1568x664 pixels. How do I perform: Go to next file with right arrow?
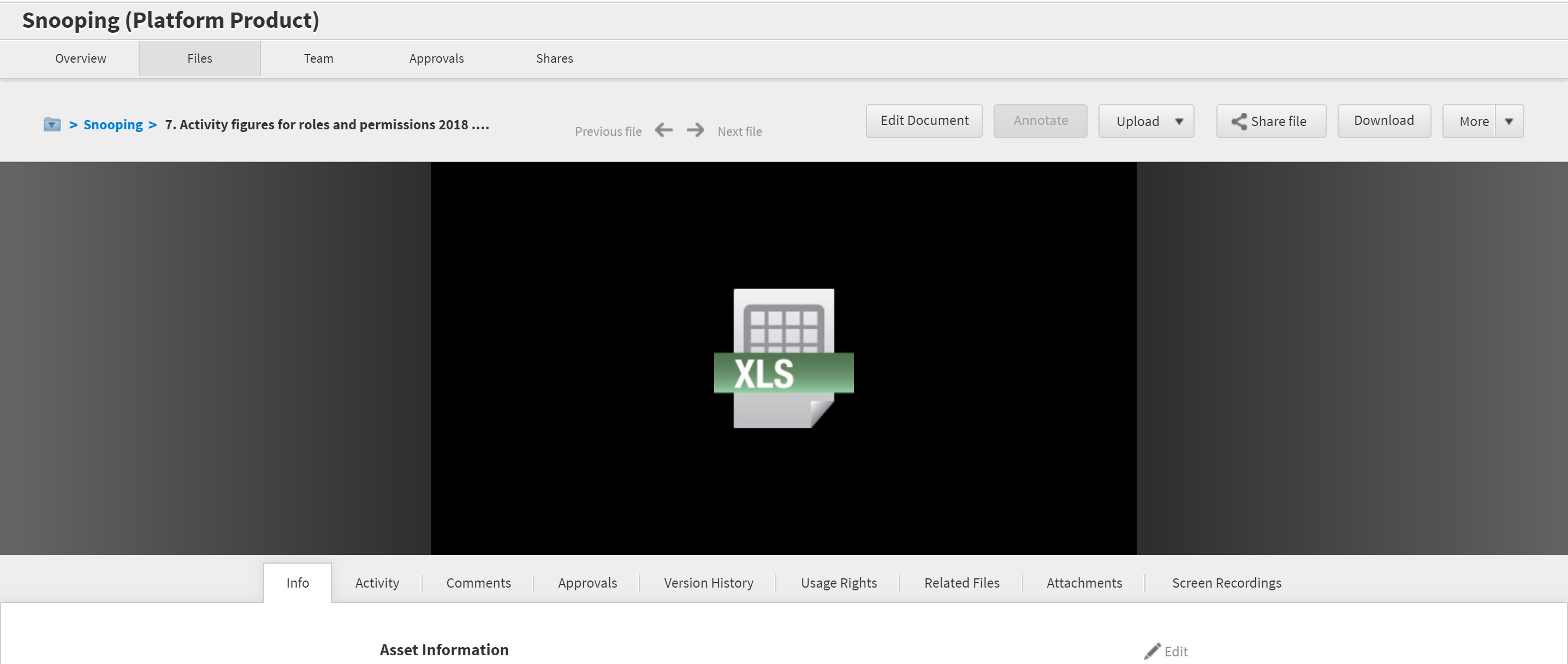coord(695,130)
